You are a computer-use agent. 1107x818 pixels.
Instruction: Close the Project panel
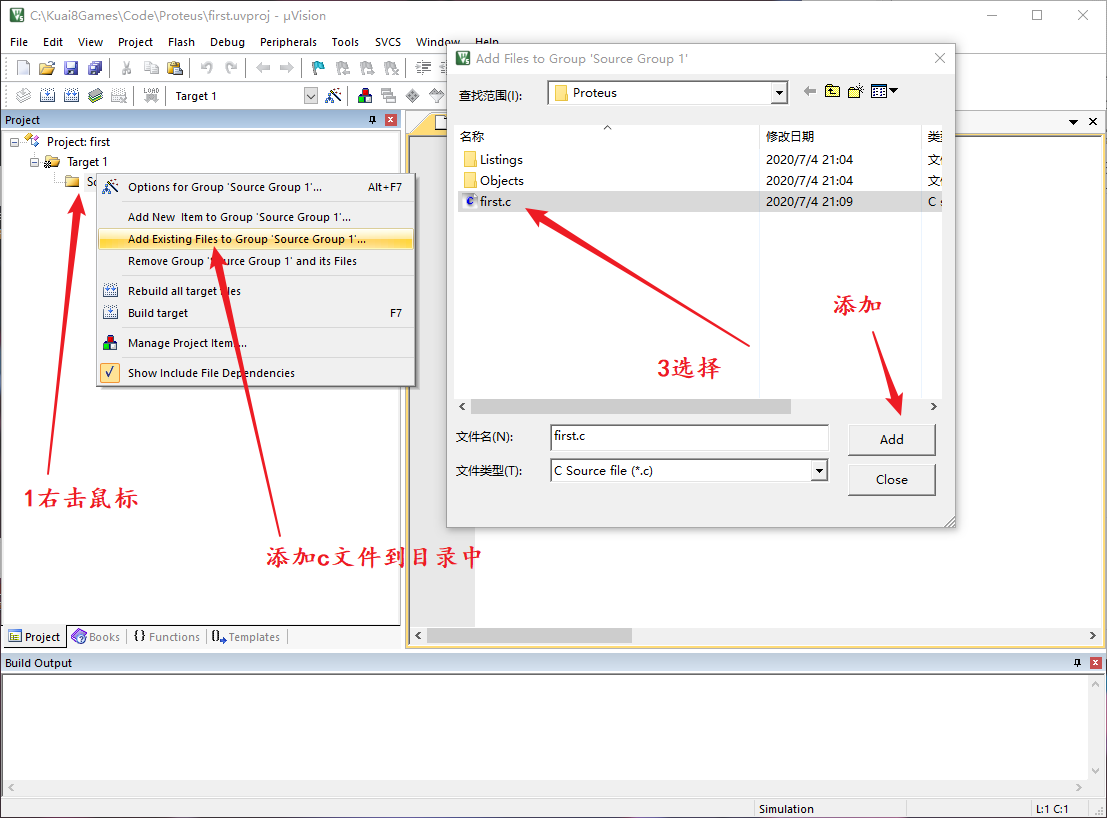click(390, 120)
